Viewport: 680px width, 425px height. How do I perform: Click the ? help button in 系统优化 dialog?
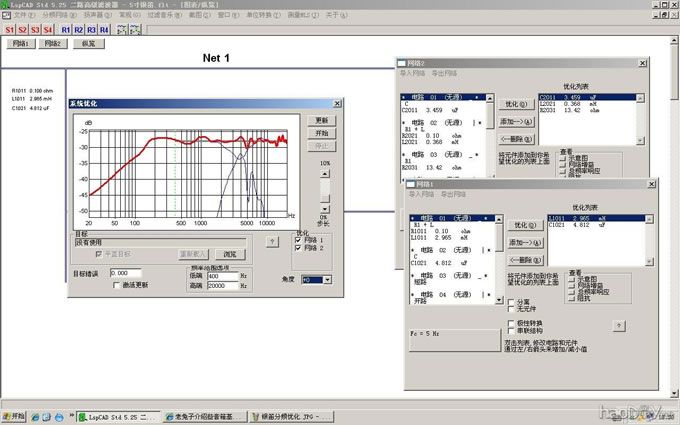(x=272, y=241)
